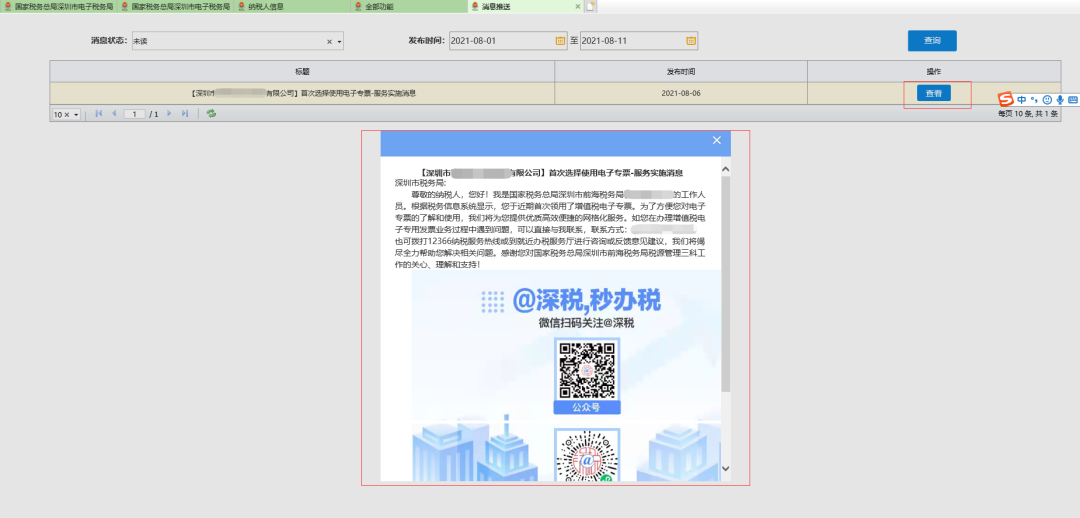Refresh the message list

point(211,114)
